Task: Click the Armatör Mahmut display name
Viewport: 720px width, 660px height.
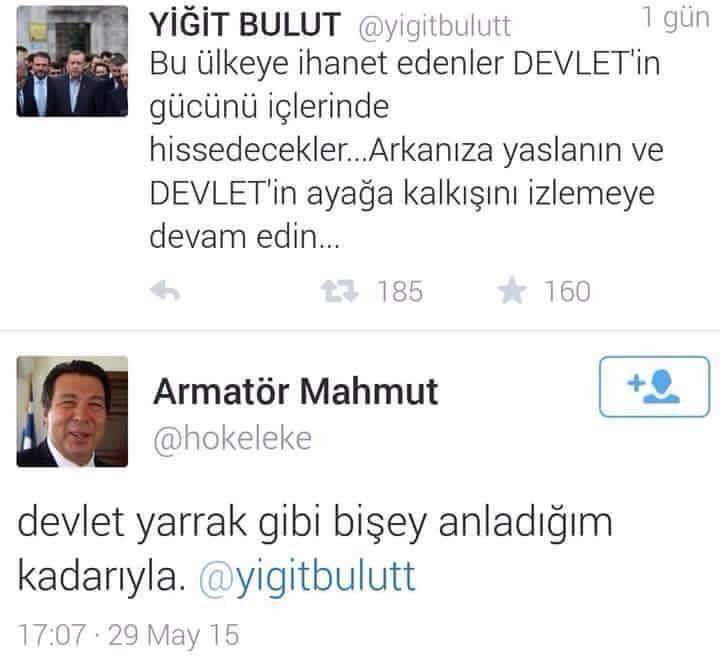Action: [x=296, y=391]
